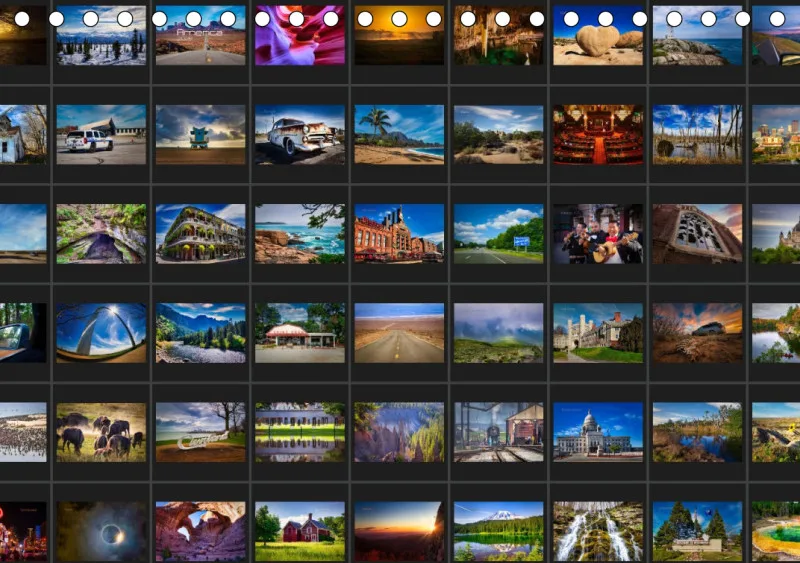The height and width of the screenshot is (563, 800).
Task: Select the swamp with bare trees photo
Action: pyautogui.click(x=697, y=135)
